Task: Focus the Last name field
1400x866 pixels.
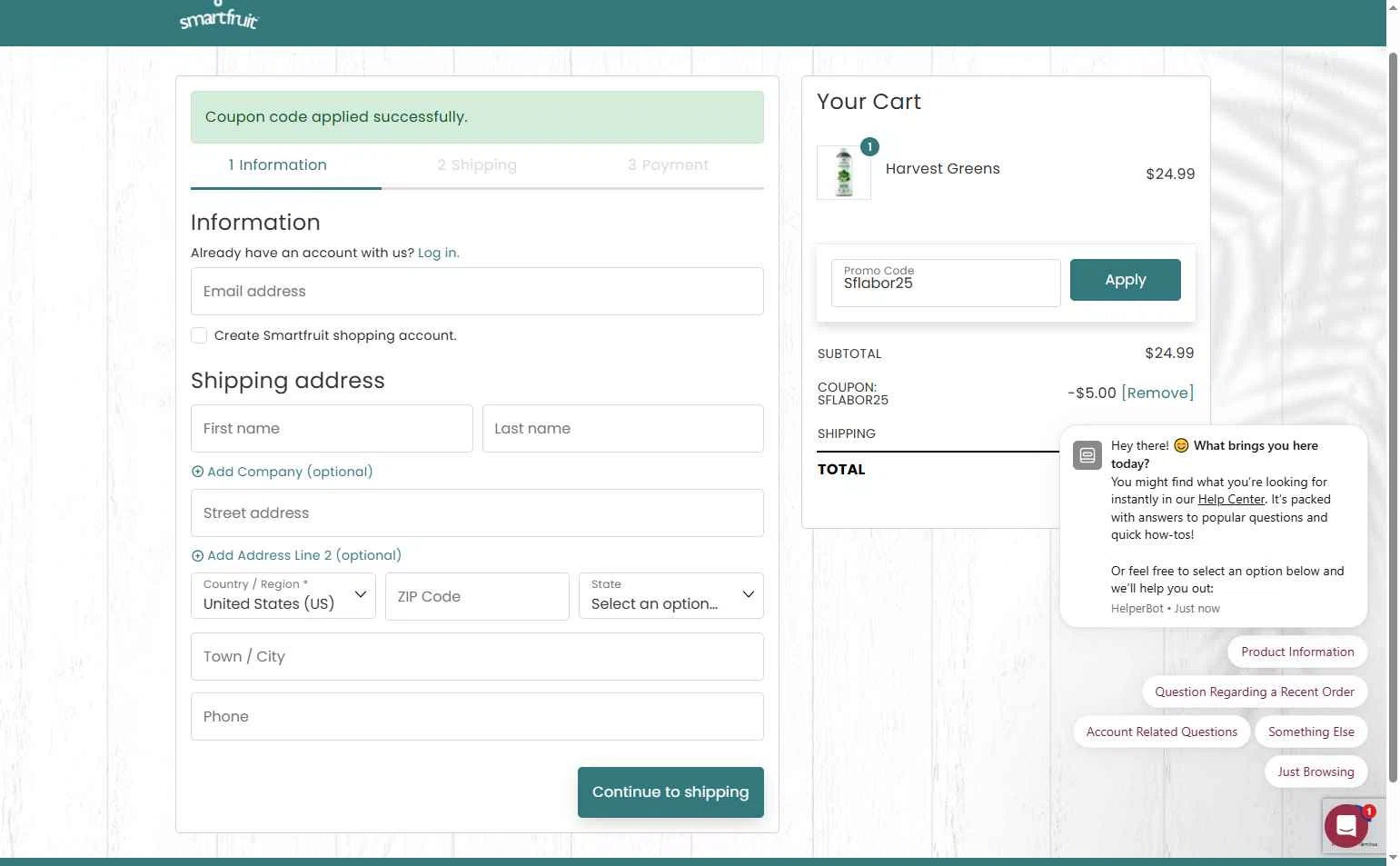Action: 623,429
